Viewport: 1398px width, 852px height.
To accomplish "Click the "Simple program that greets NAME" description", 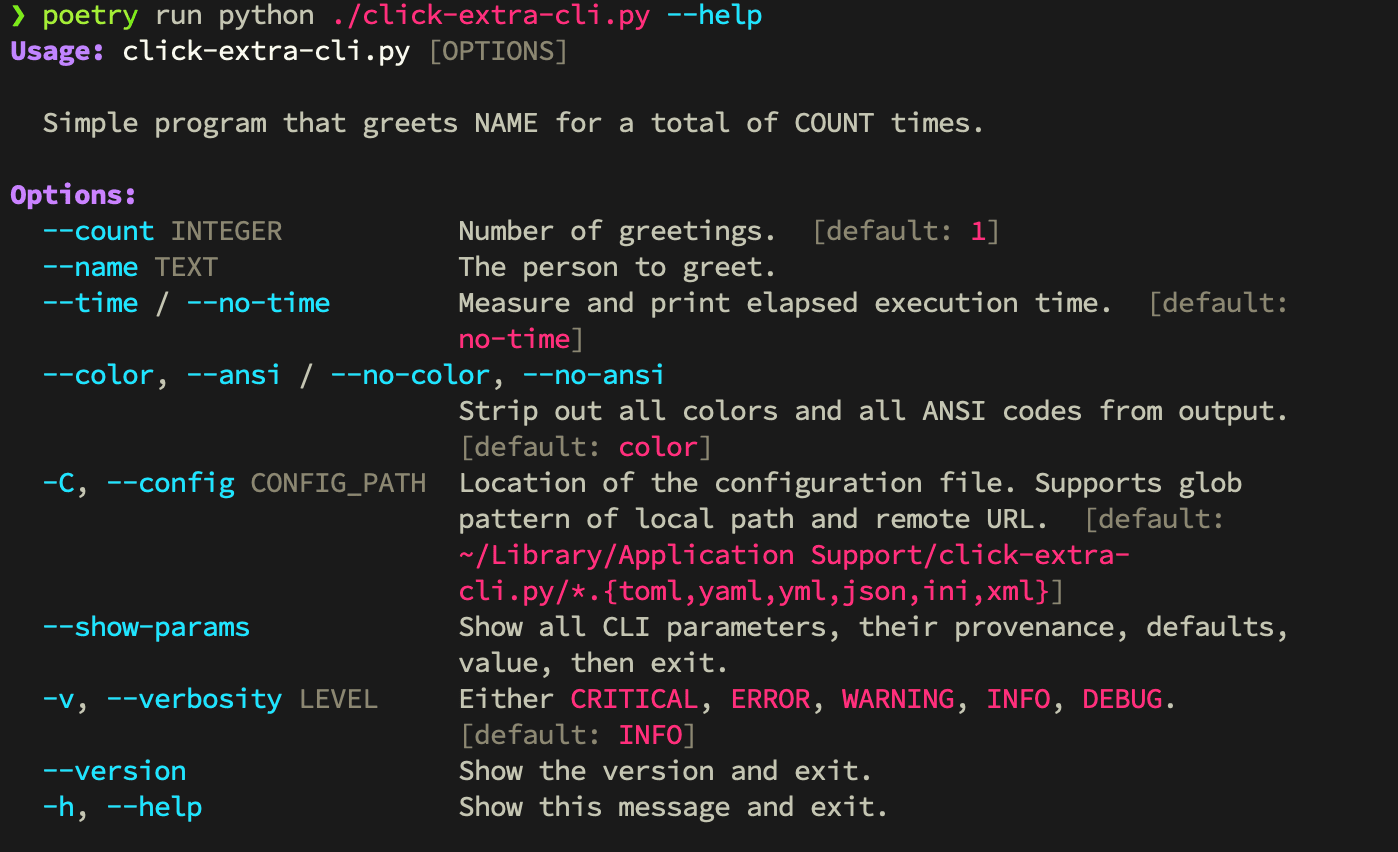I will coord(290,123).
